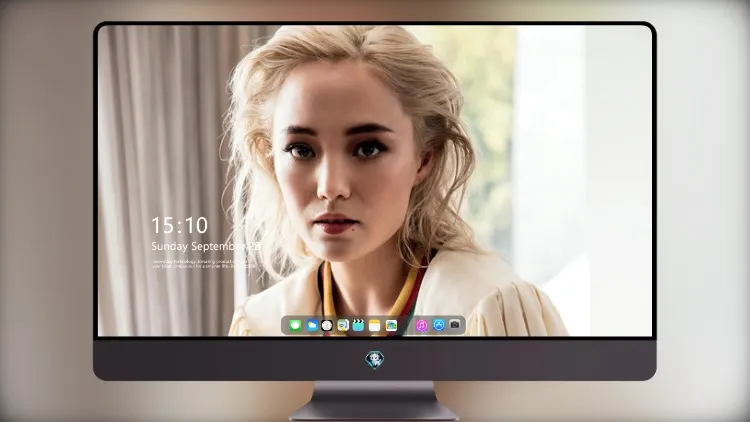Launch the pink Music app
This screenshot has width=750, height=422.
[421, 325]
